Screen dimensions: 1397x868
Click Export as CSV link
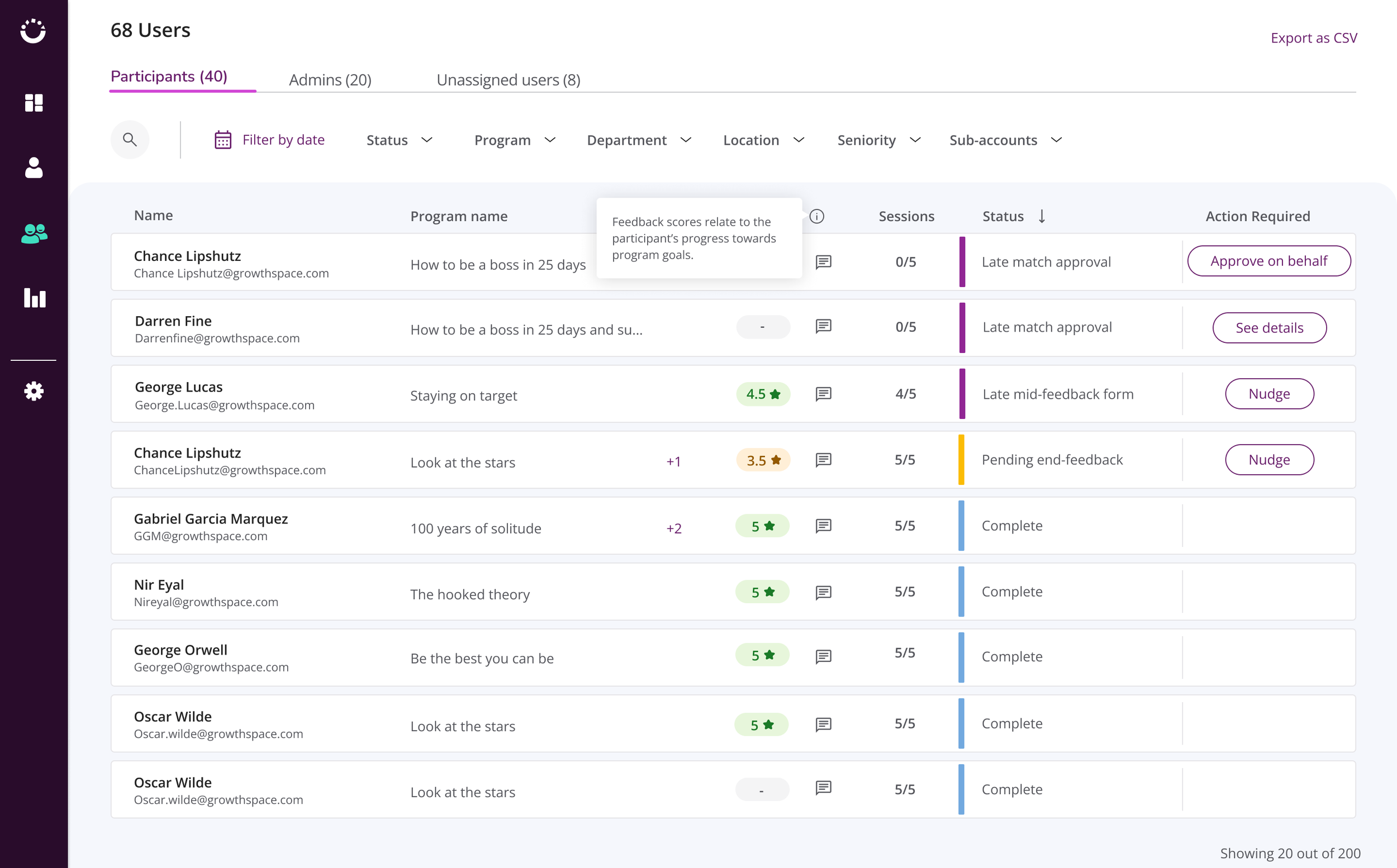coord(1313,38)
